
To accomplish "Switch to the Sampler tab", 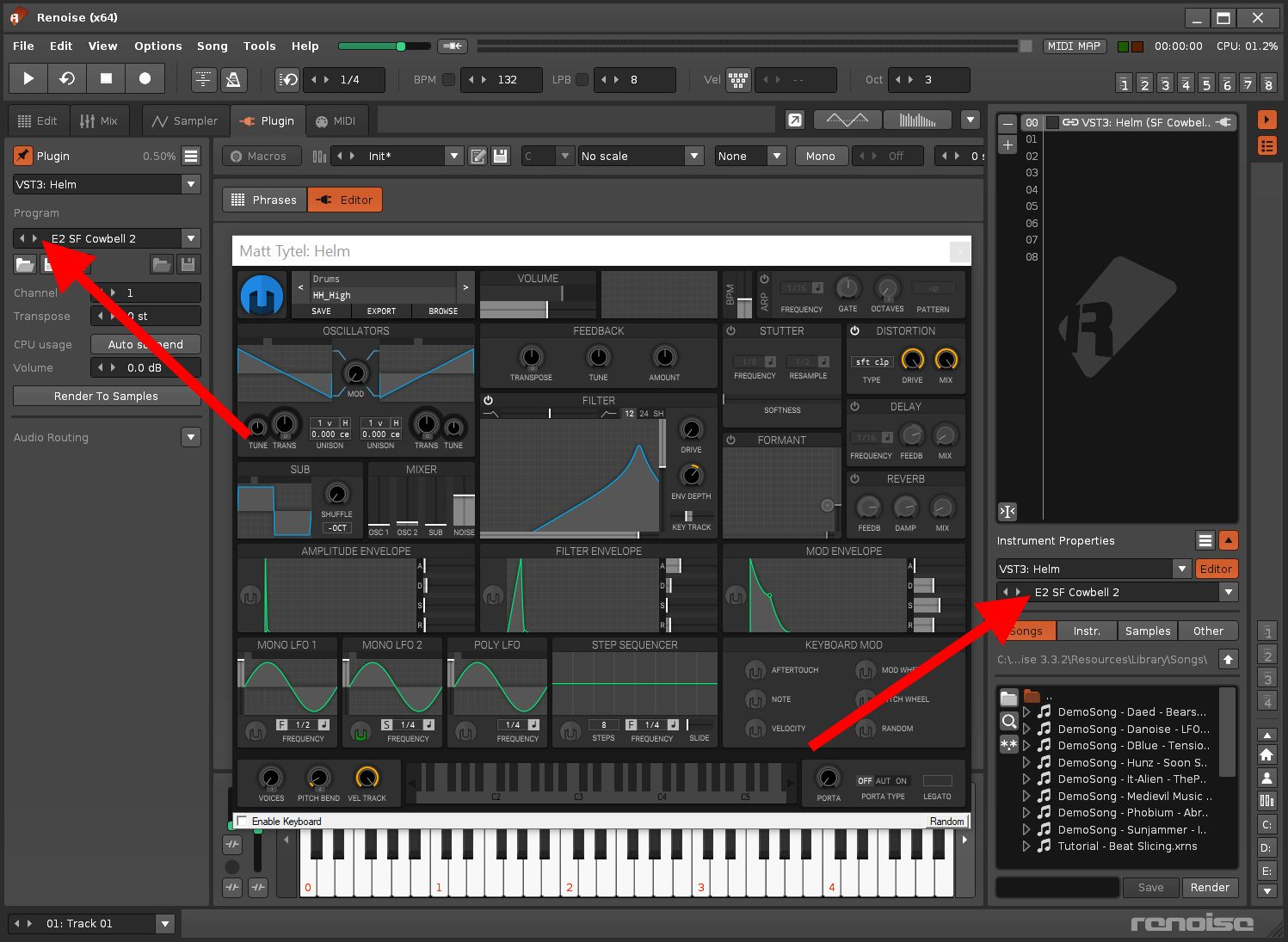I will tap(186, 120).
